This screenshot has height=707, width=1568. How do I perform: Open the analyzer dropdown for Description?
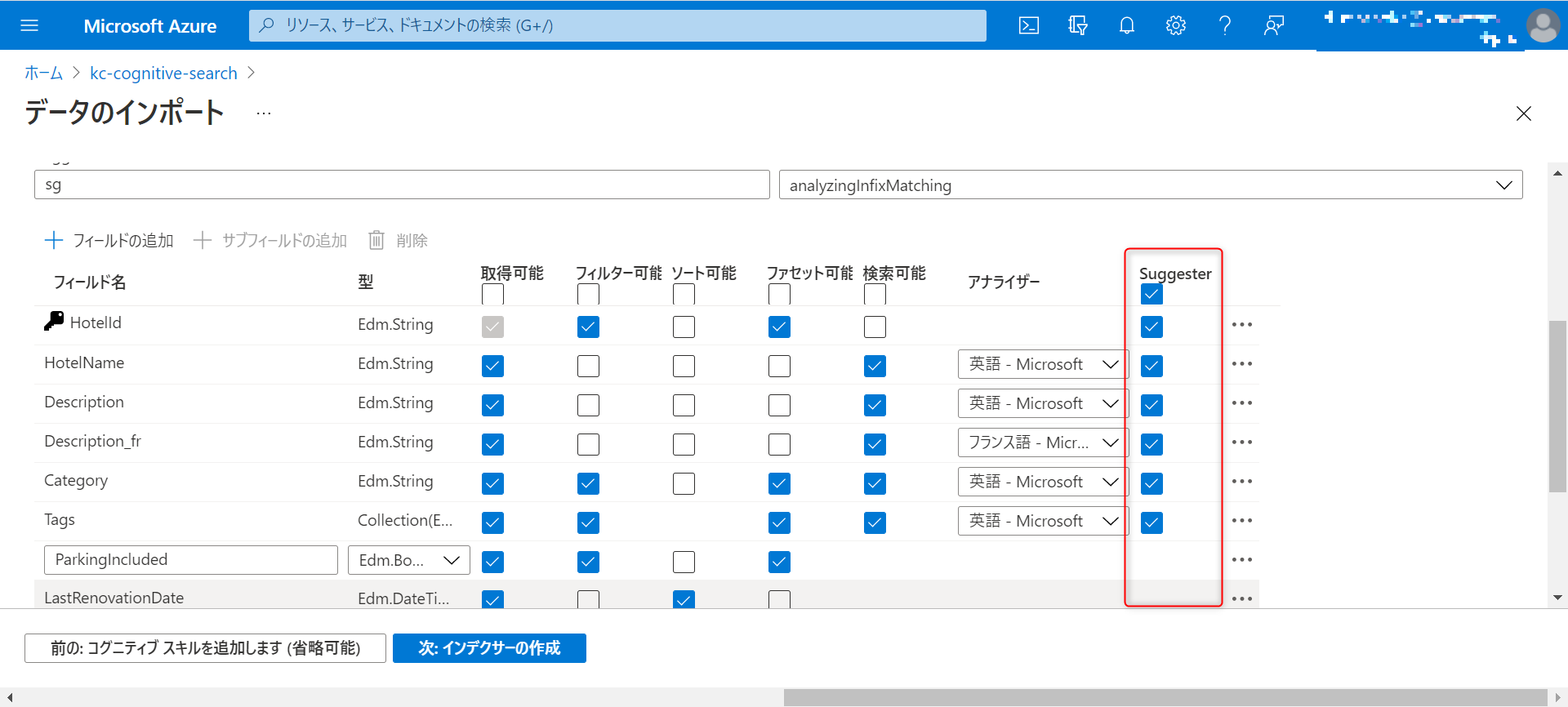coord(1043,403)
